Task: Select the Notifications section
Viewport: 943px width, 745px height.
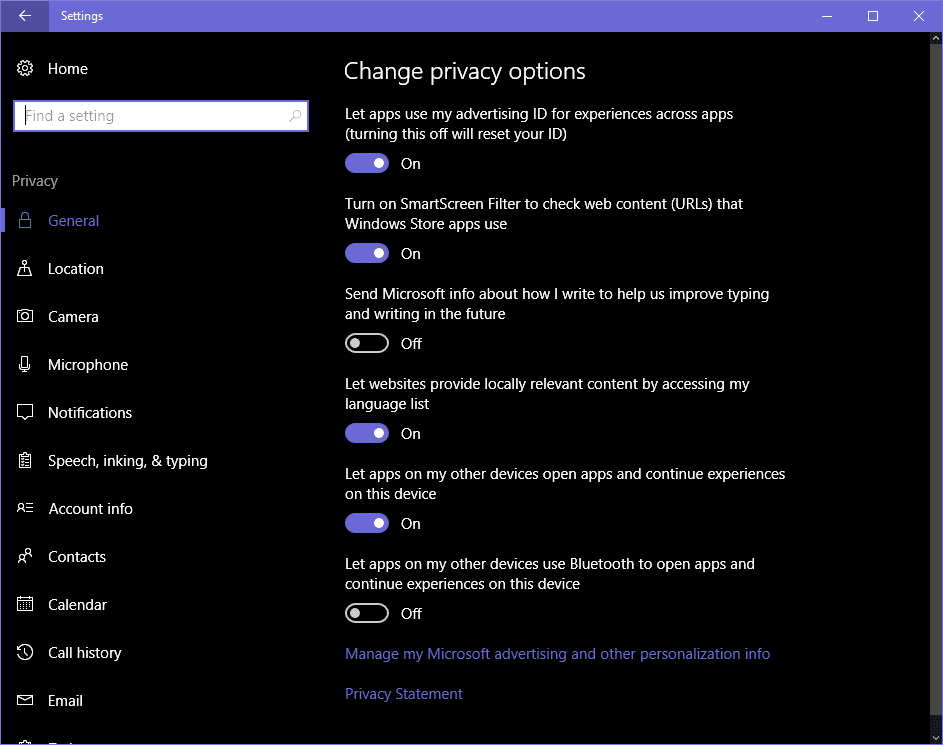Action: (x=90, y=412)
